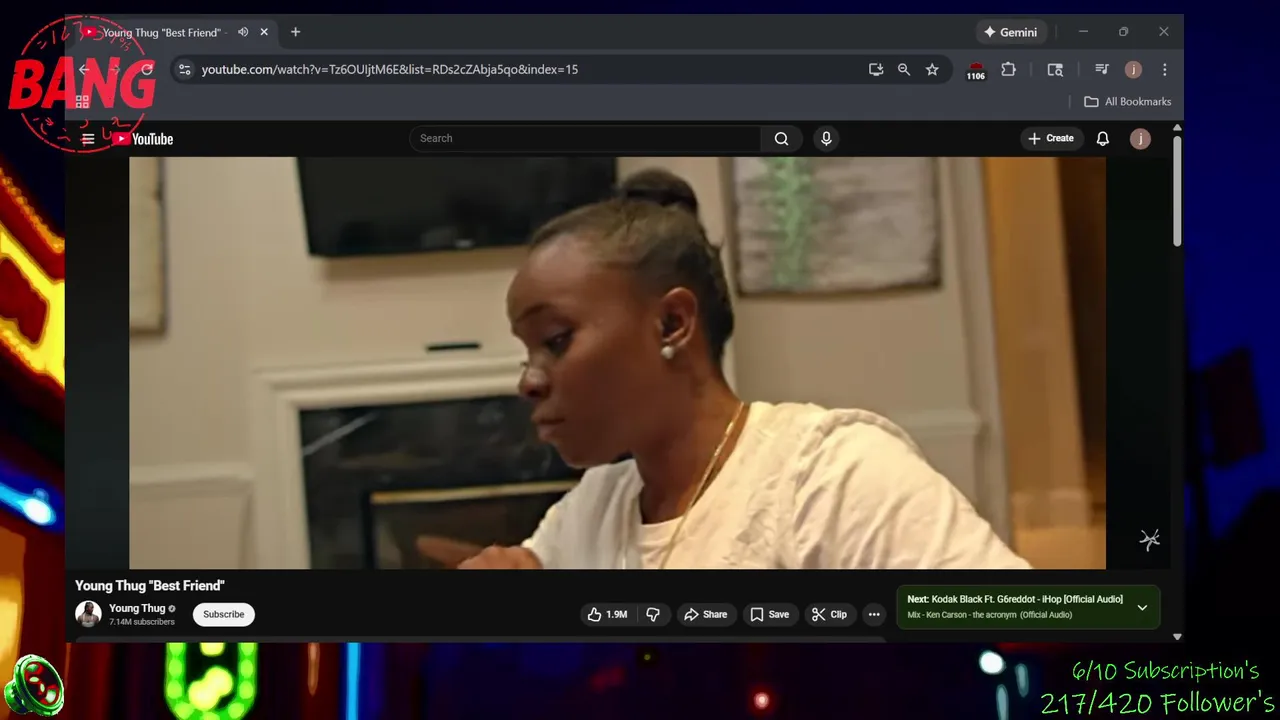Close the Young Thug Best Friend tab
The height and width of the screenshot is (720, 1280).
tap(264, 32)
